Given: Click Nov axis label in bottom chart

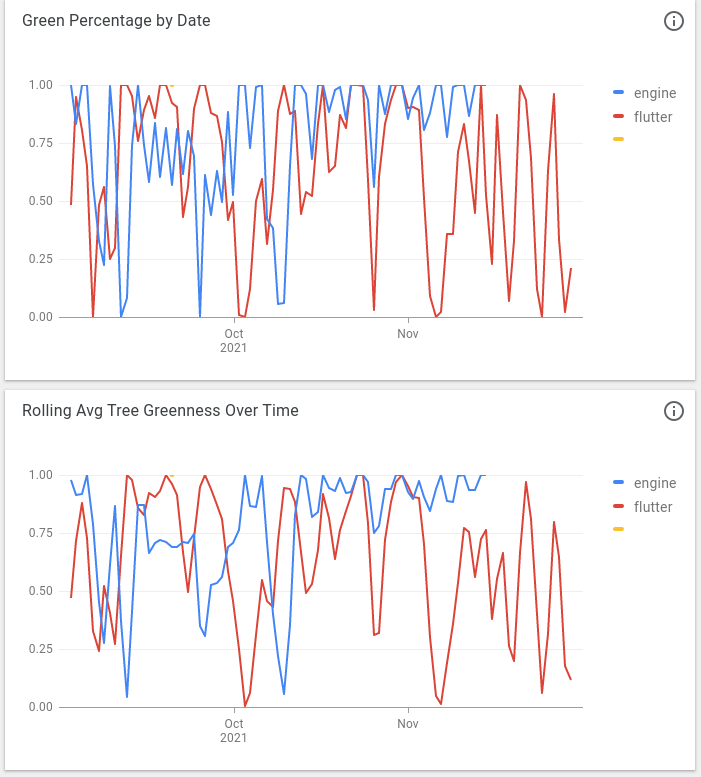Looking at the screenshot, I should tap(408, 724).
